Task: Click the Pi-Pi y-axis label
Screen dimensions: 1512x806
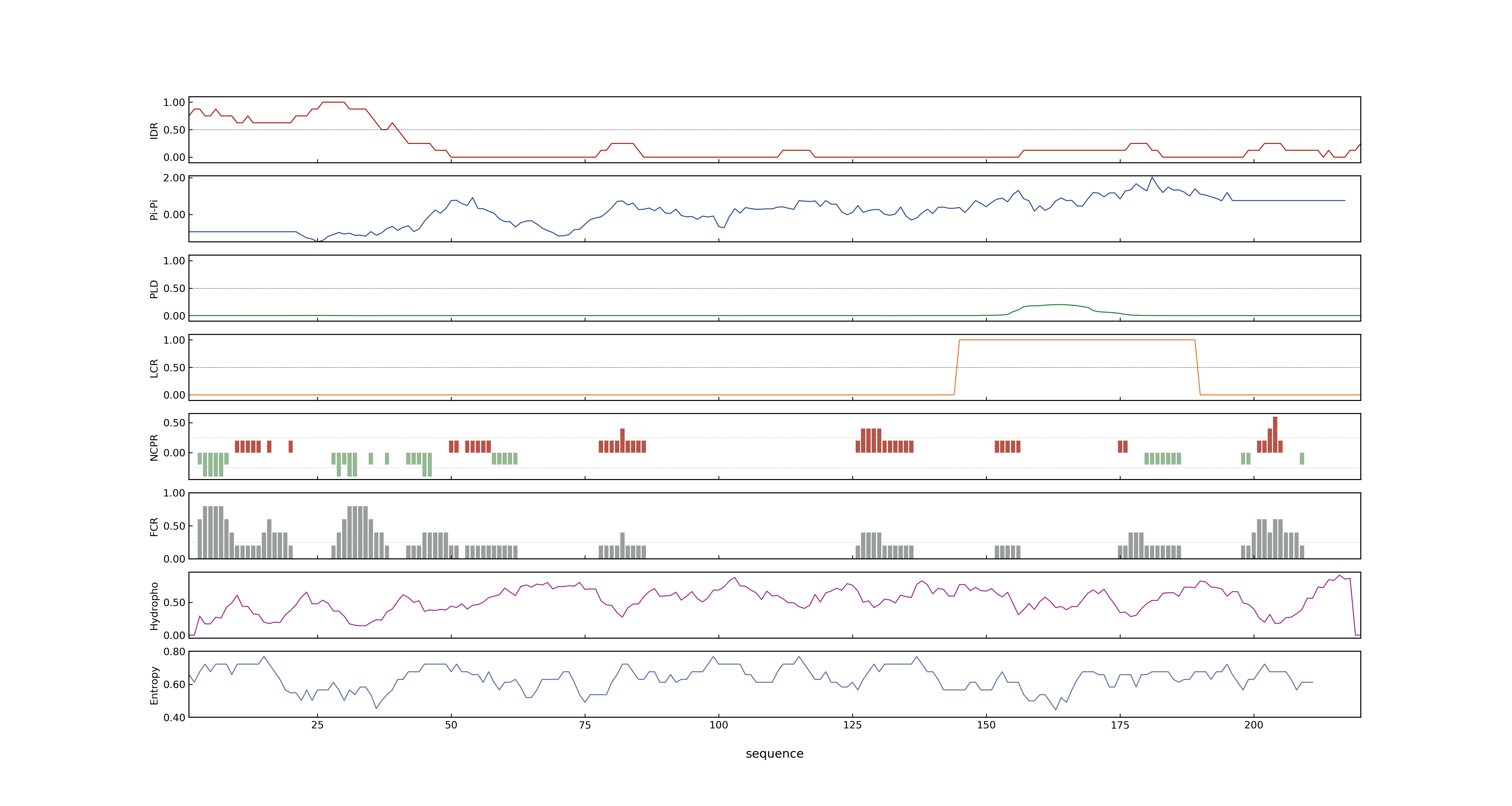Action: [x=154, y=209]
